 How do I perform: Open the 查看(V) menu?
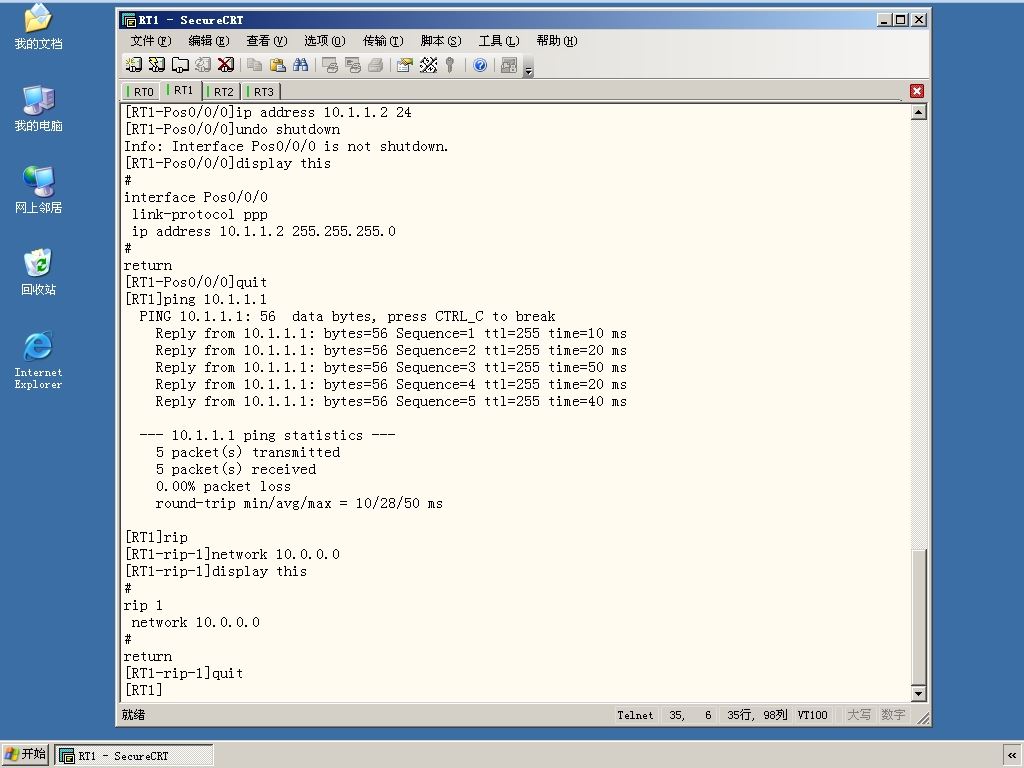point(266,40)
